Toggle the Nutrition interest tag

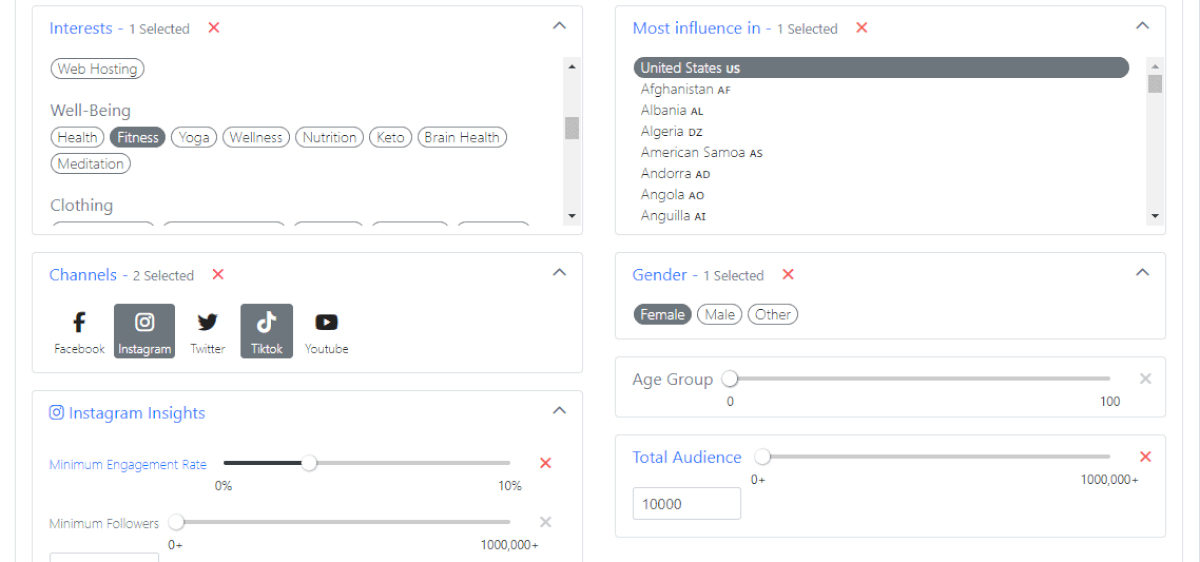pyautogui.click(x=329, y=138)
